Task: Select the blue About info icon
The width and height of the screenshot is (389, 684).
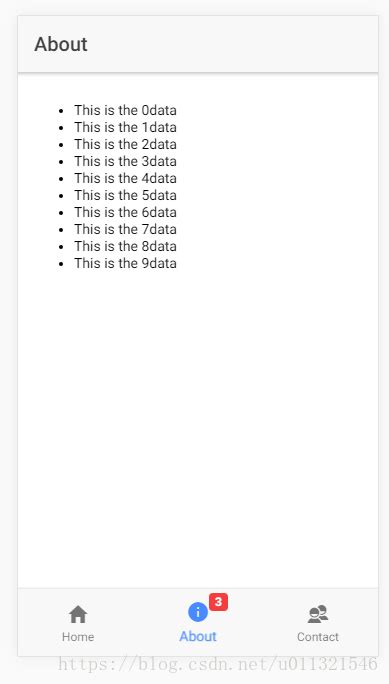Action: pyautogui.click(x=198, y=612)
